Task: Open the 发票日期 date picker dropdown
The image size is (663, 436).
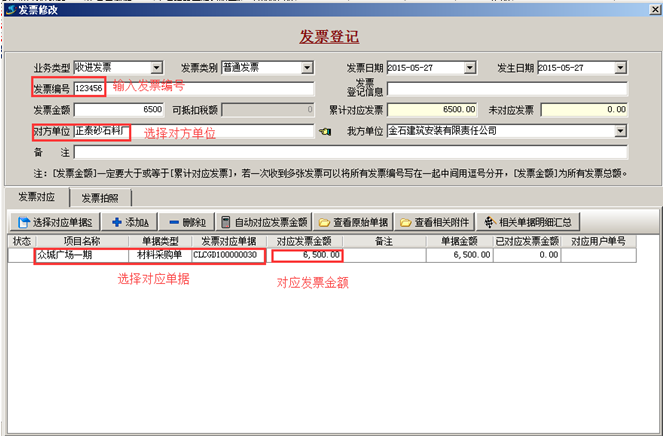Action: coord(472,68)
